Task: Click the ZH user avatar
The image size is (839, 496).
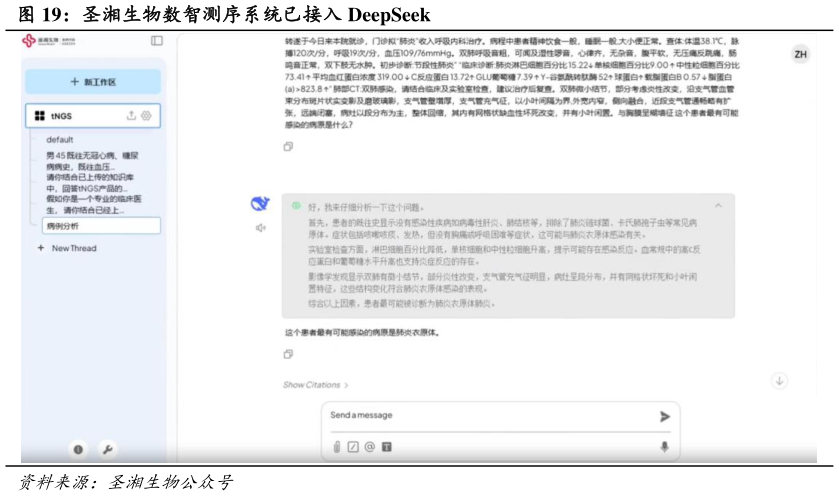Action: [800, 54]
